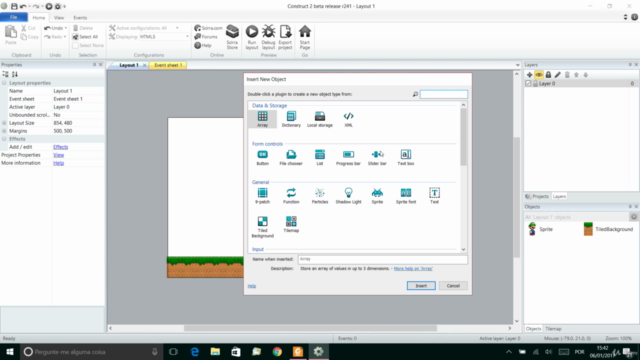Click the Run layout ribbon icon
This screenshot has height=360, width=640.
coord(252,37)
